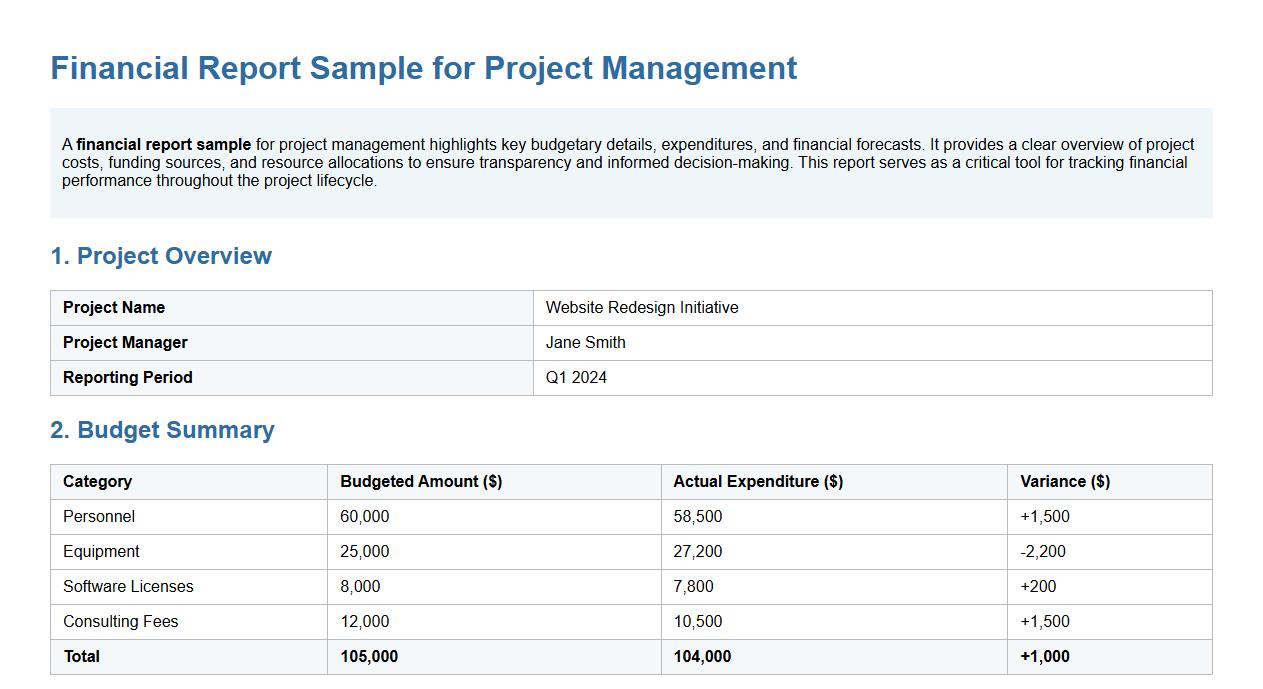The image size is (1263, 689).
Task: Select the introductory summary paragraph text
Action: pos(628,162)
